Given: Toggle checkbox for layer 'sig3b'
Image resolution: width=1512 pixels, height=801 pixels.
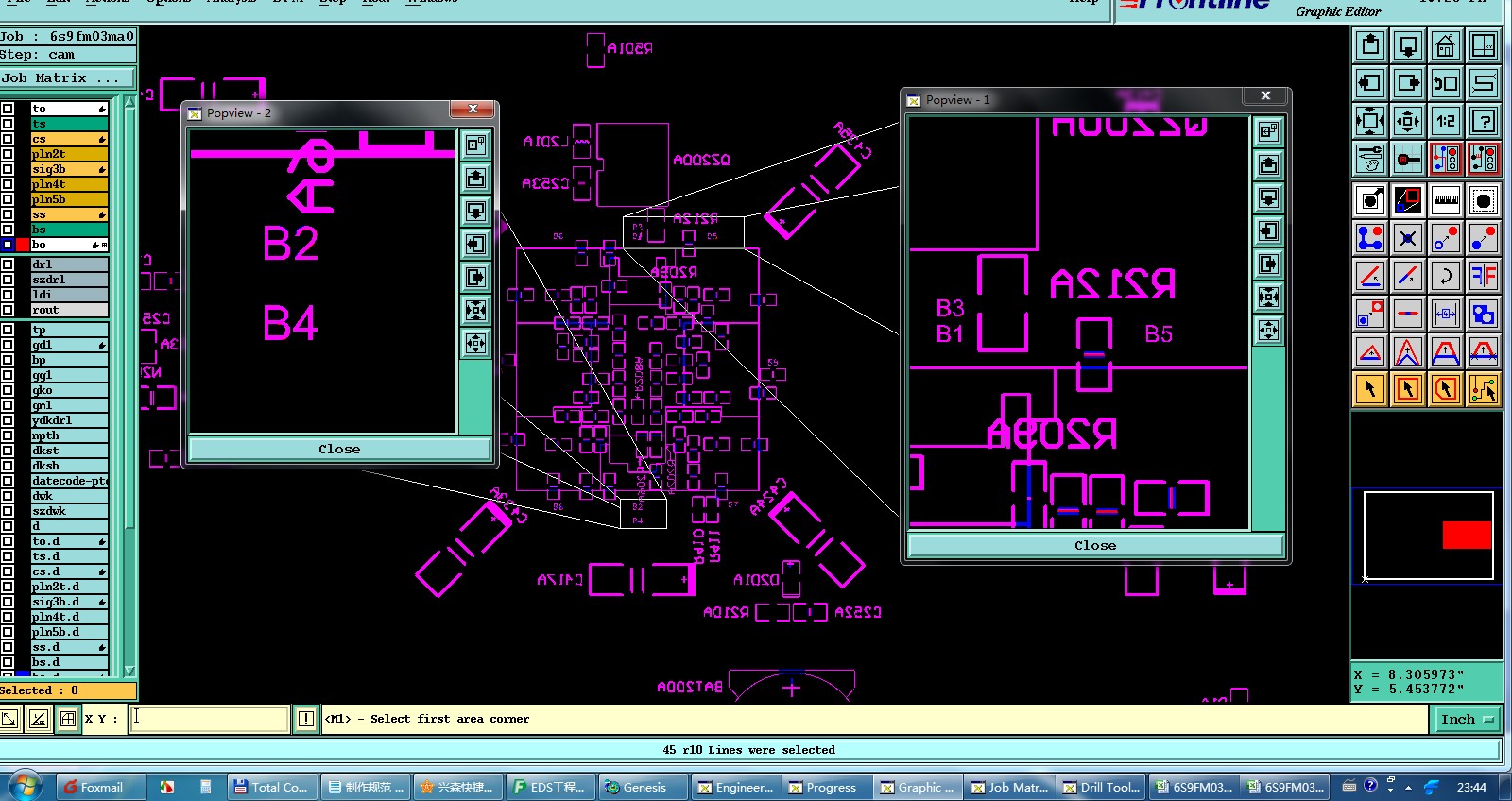Looking at the screenshot, I should click(x=8, y=169).
